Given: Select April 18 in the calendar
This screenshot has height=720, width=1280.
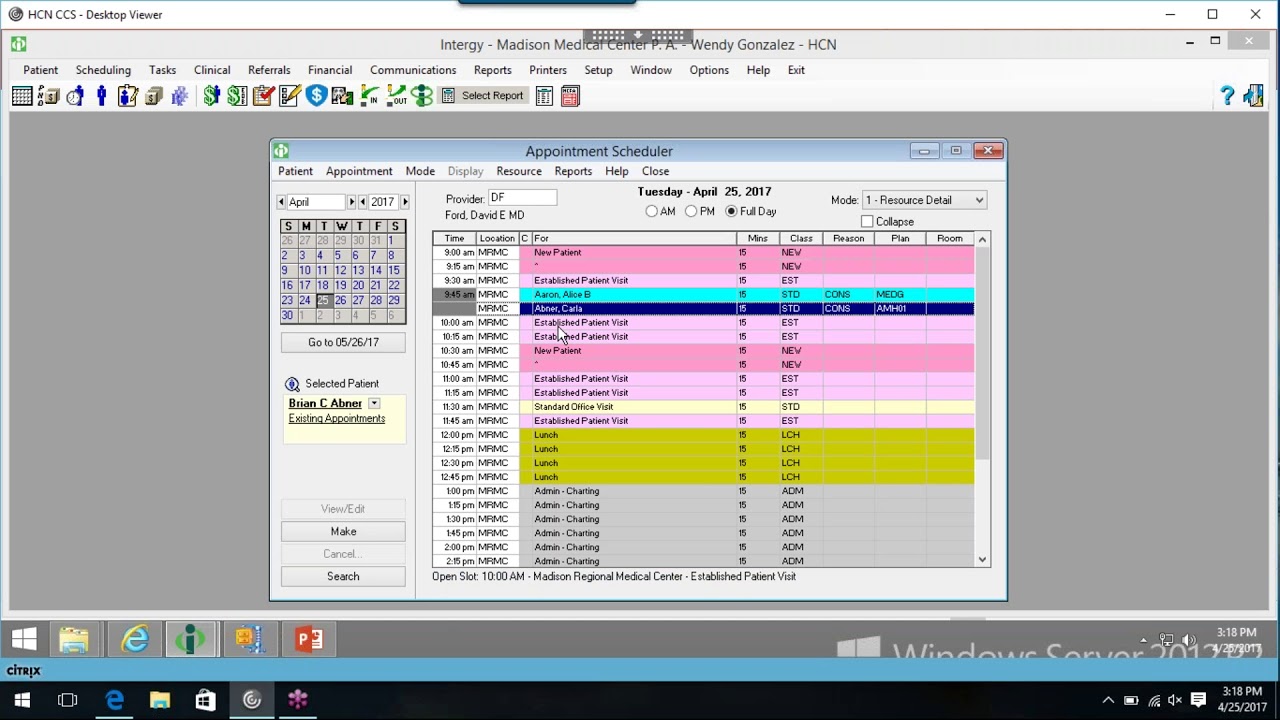Looking at the screenshot, I should tap(322, 286).
